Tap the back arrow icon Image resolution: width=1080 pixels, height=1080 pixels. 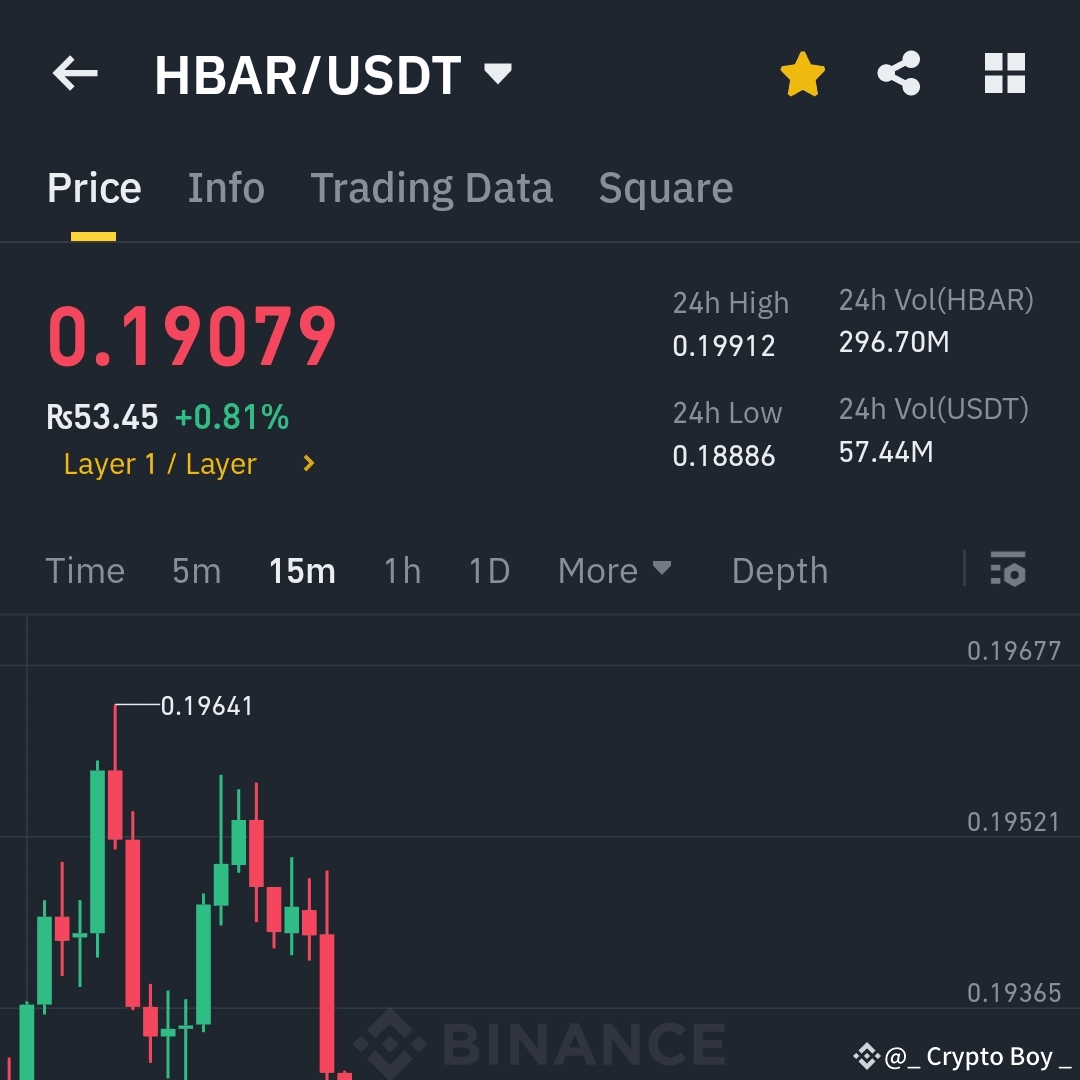coord(75,74)
